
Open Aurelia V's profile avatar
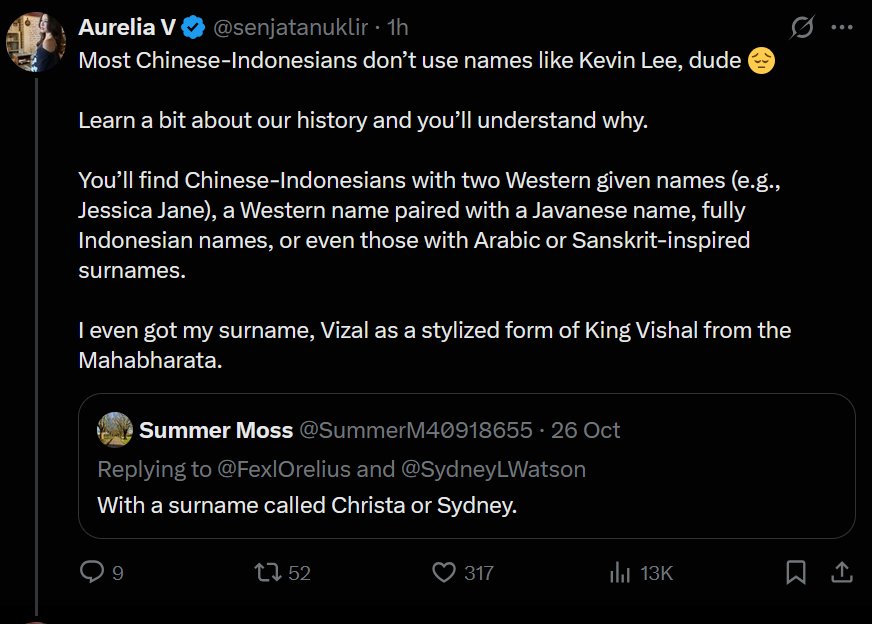pyautogui.click(x=36, y=42)
